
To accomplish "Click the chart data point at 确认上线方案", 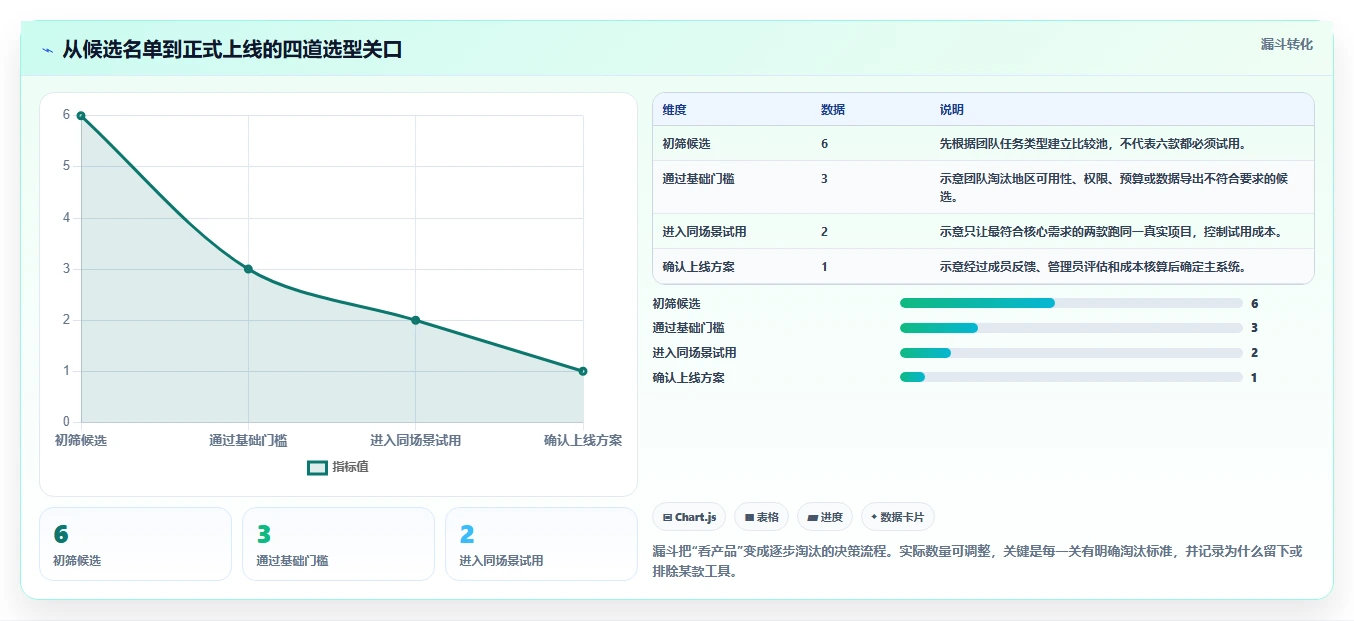I will (x=583, y=371).
